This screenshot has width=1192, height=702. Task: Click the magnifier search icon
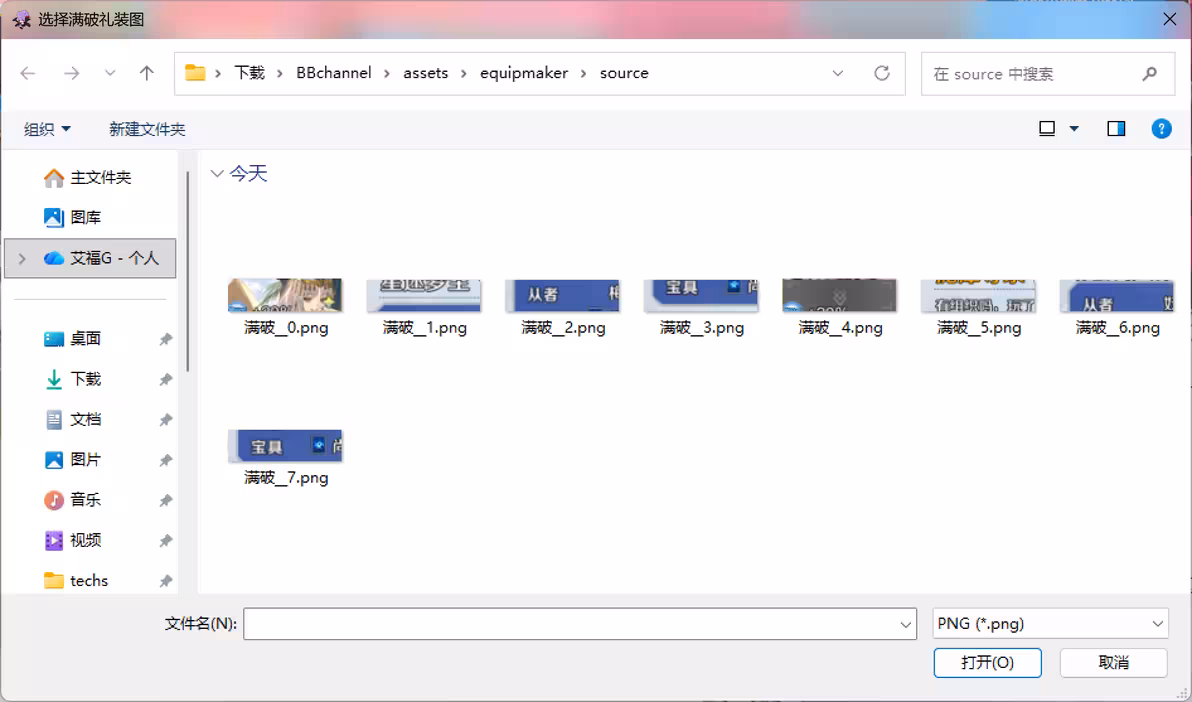pos(1149,74)
